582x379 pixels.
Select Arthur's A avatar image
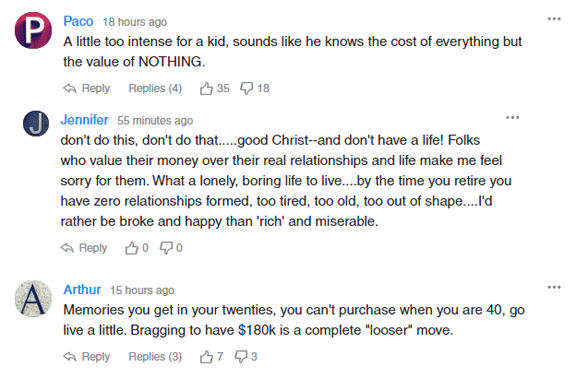(33, 299)
